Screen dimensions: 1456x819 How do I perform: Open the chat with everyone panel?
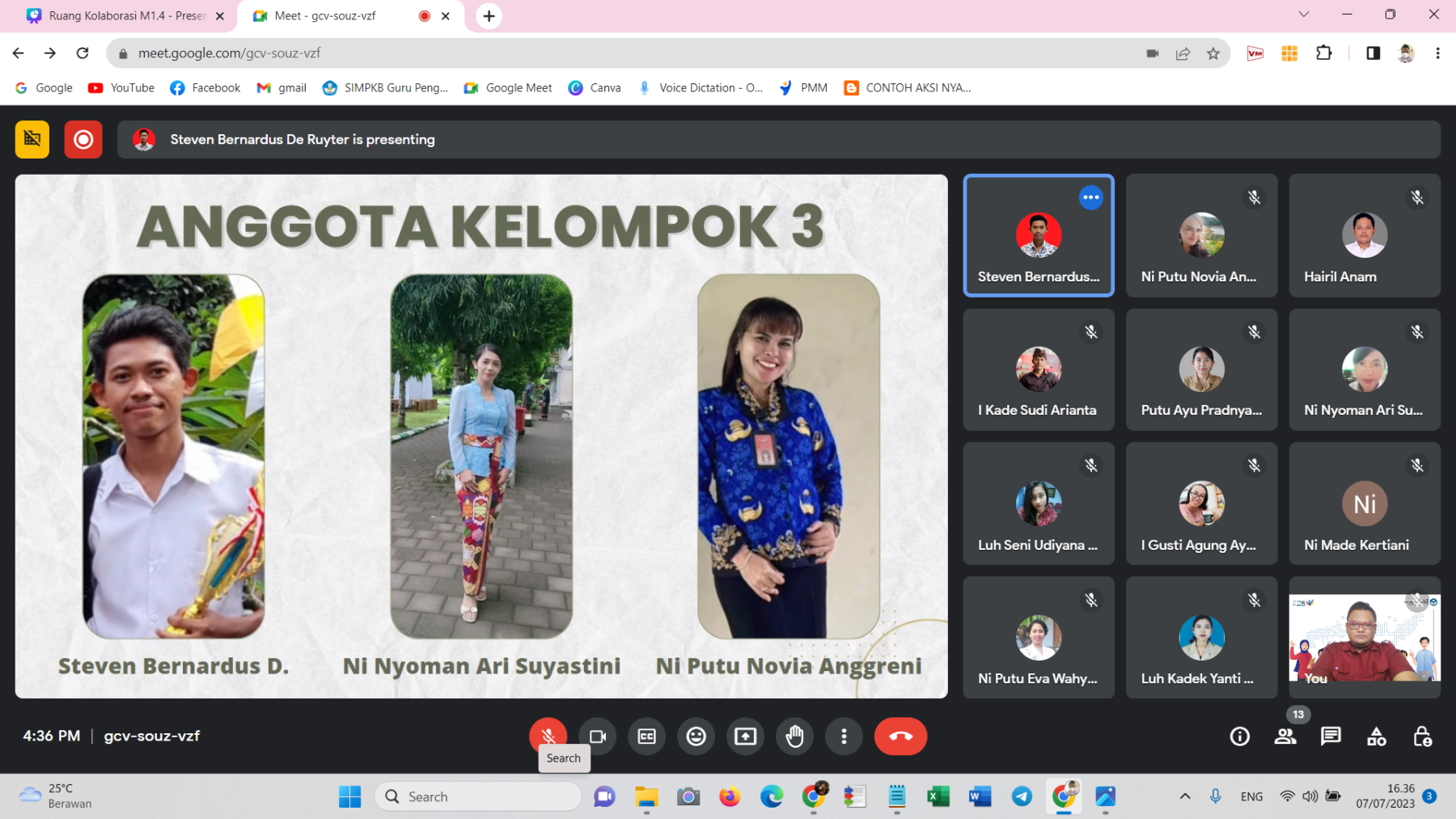[1331, 737]
